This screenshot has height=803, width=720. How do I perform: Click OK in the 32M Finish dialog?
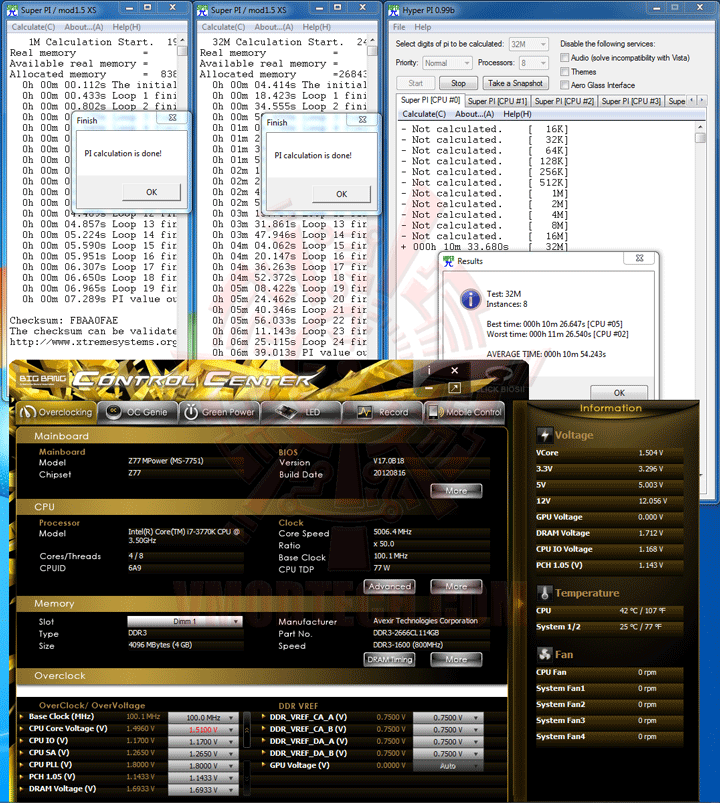point(342,194)
